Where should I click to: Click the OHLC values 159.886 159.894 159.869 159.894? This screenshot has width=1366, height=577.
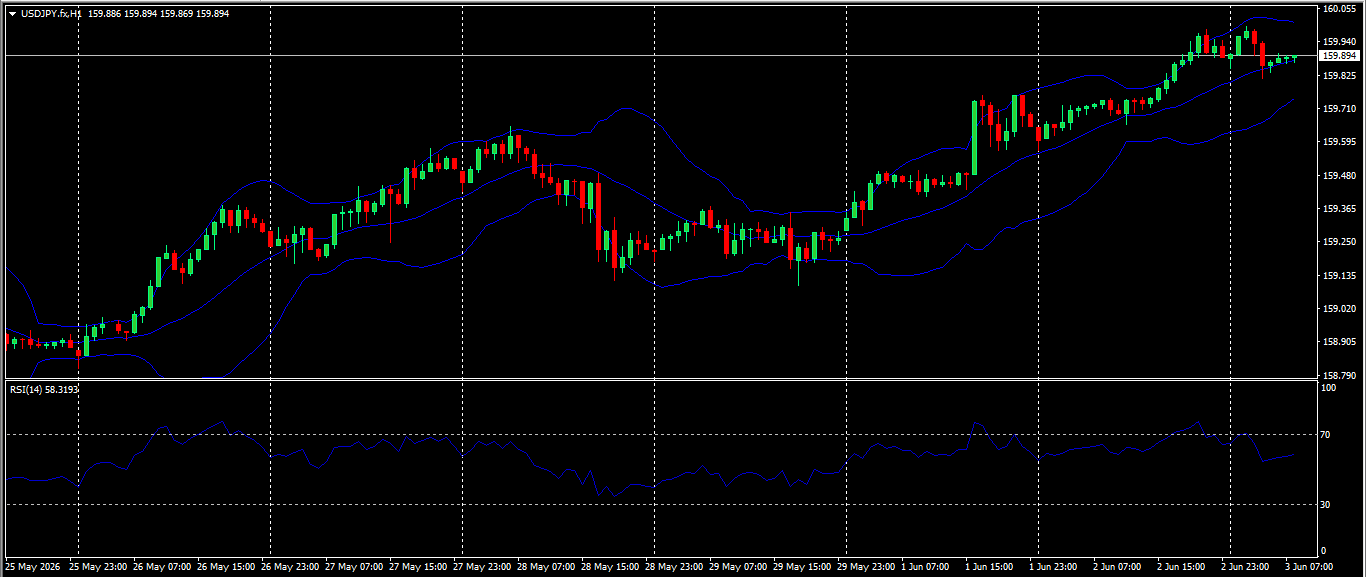[158, 14]
